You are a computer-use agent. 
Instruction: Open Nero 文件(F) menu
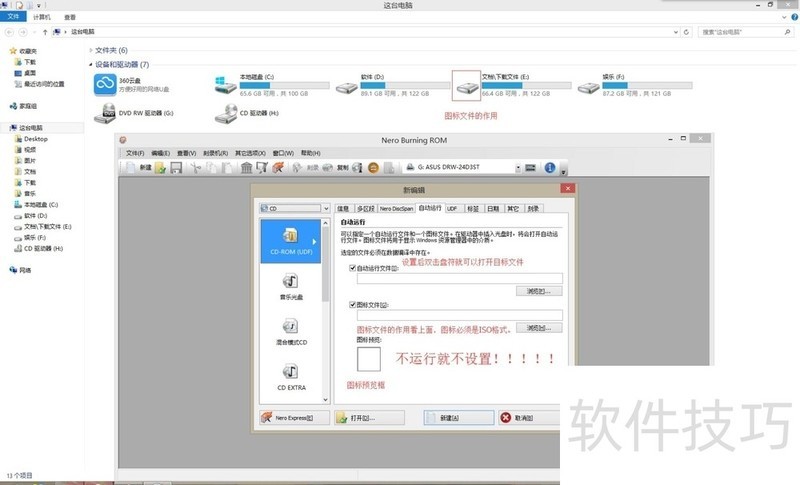click(x=135, y=153)
